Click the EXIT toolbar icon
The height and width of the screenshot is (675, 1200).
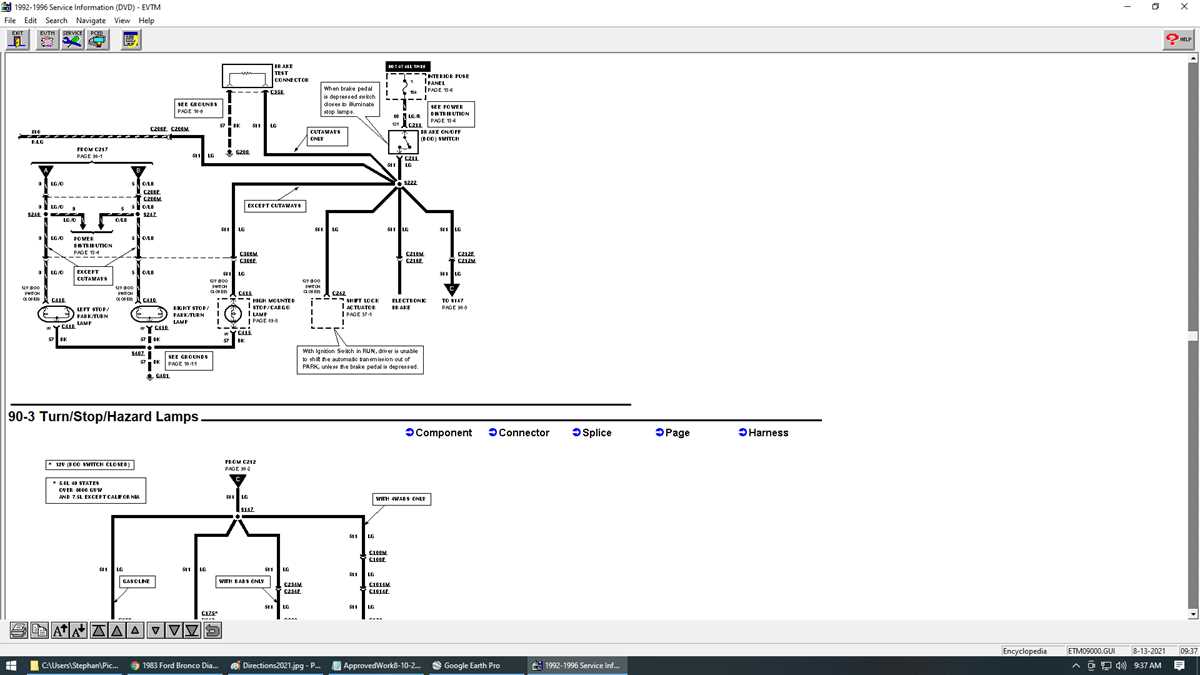[x=17, y=39]
